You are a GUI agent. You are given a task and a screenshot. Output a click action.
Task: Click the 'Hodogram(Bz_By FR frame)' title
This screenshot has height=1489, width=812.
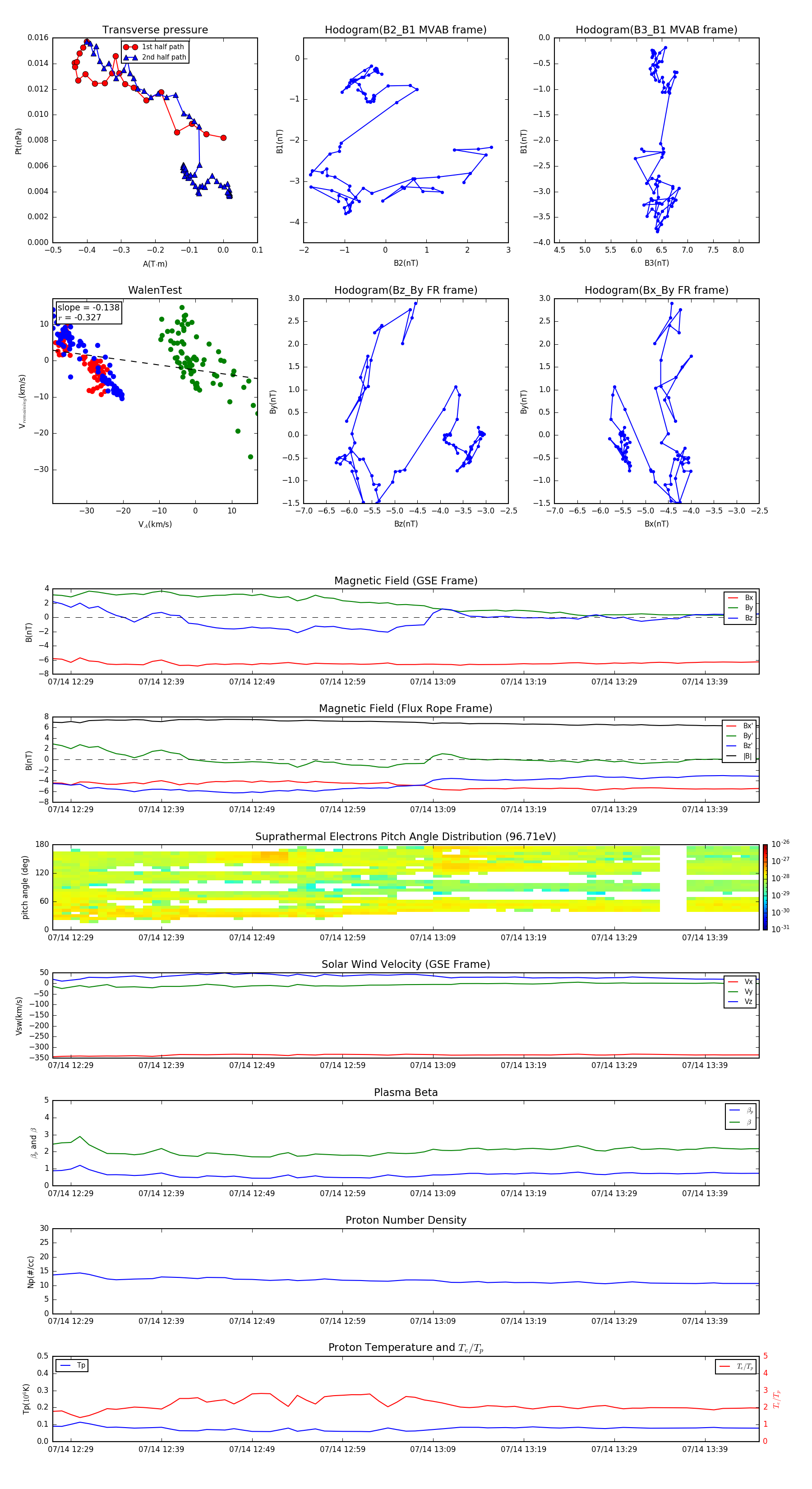[405, 290]
